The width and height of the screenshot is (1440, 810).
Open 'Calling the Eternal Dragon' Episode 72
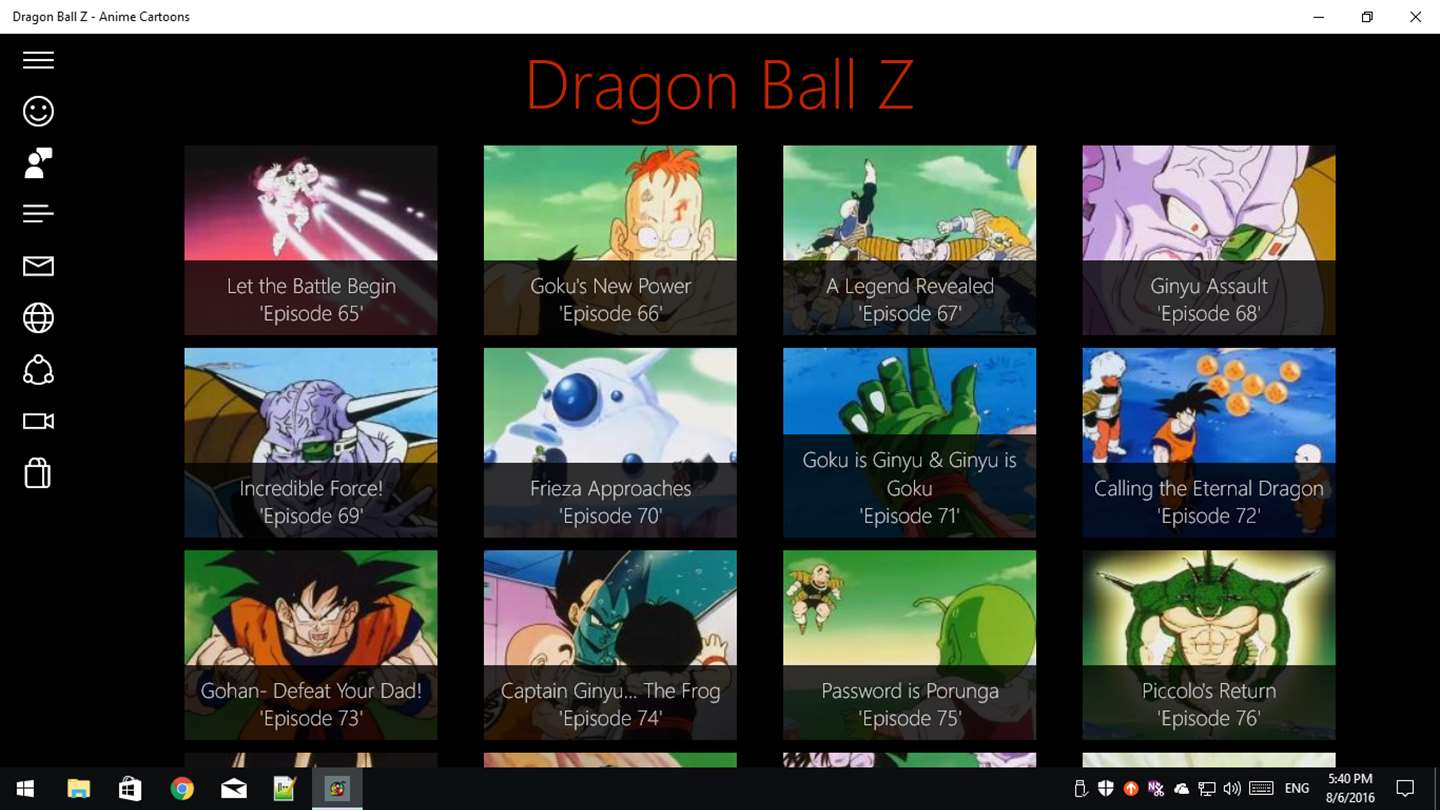tap(1209, 443)
